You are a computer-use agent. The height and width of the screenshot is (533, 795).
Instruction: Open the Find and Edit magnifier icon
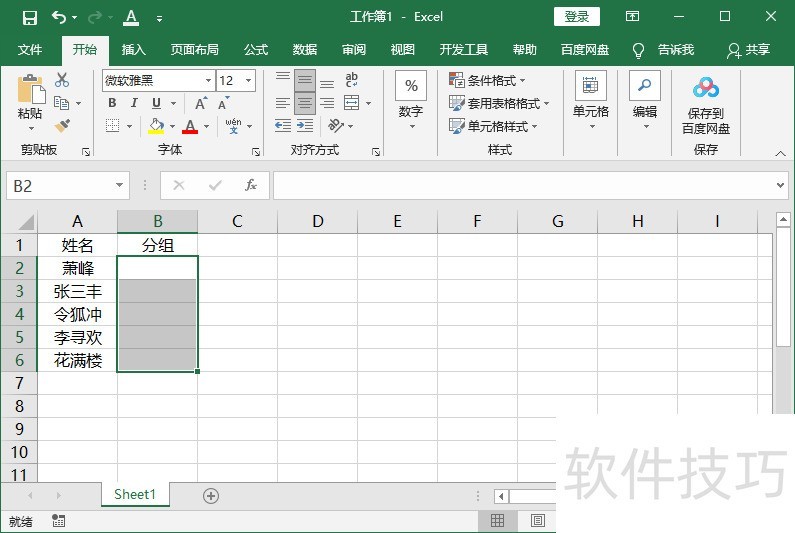644,85
